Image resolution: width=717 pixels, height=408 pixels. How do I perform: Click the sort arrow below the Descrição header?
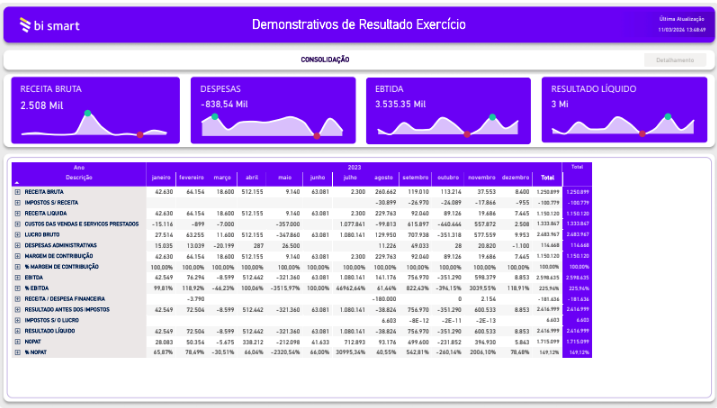pos(16,182)
